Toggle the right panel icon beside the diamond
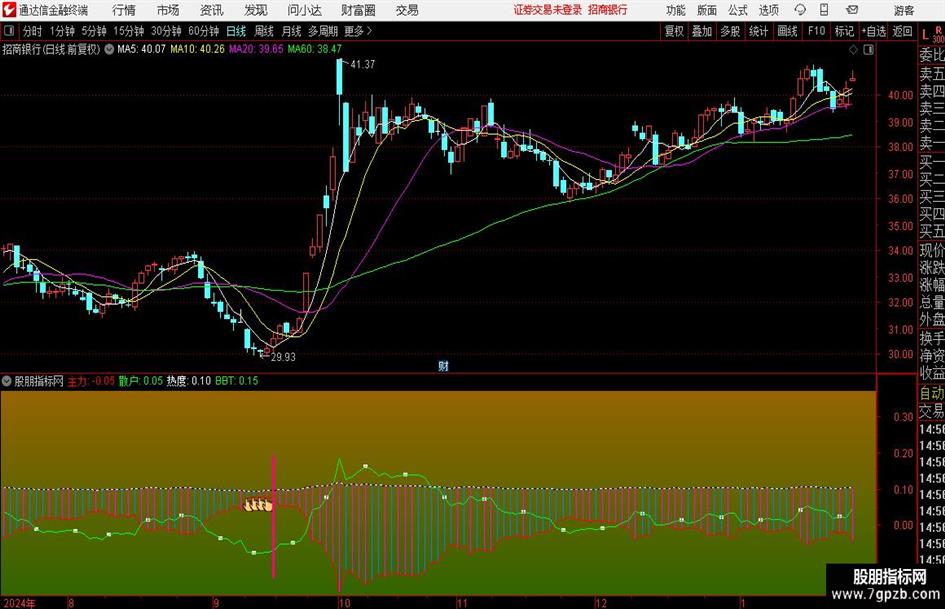This screenshot has height=609, width=945. [x=868, y=50]
